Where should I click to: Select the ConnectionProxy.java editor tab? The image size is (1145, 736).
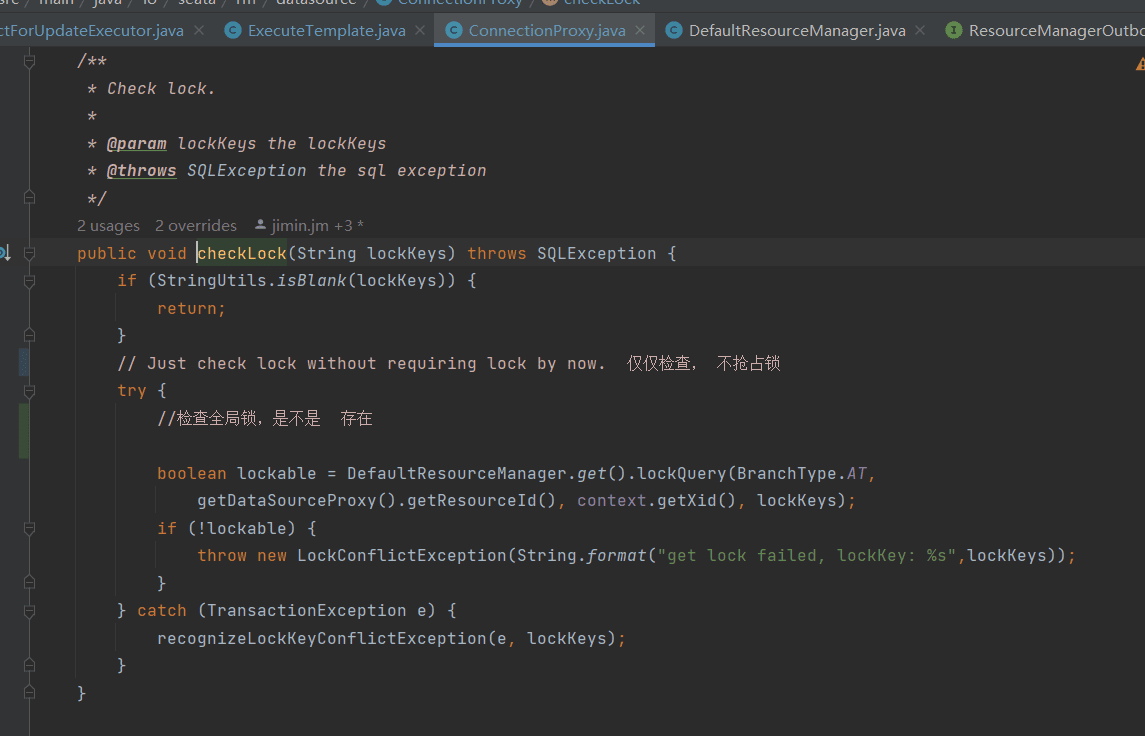click(x=546, y=31)
